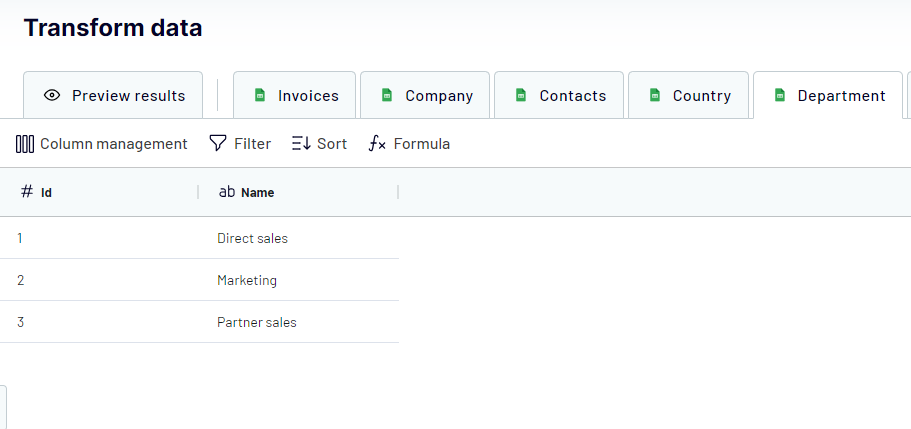Click the Filter funnel icon
Screen dimensions: 911x429
pos(217,144)
